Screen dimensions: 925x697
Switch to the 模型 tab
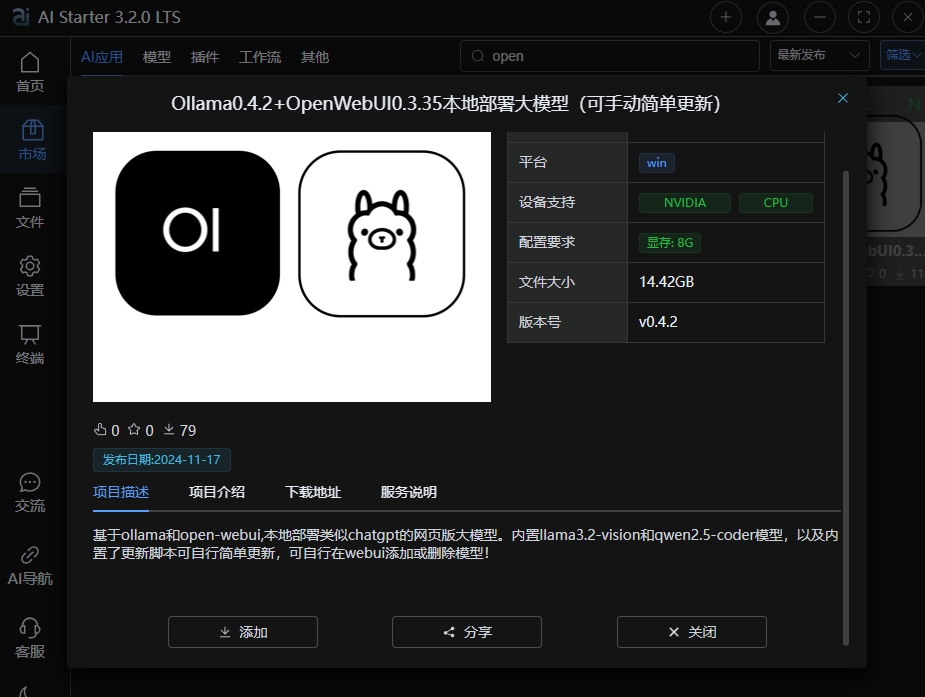tap(156, 57)
